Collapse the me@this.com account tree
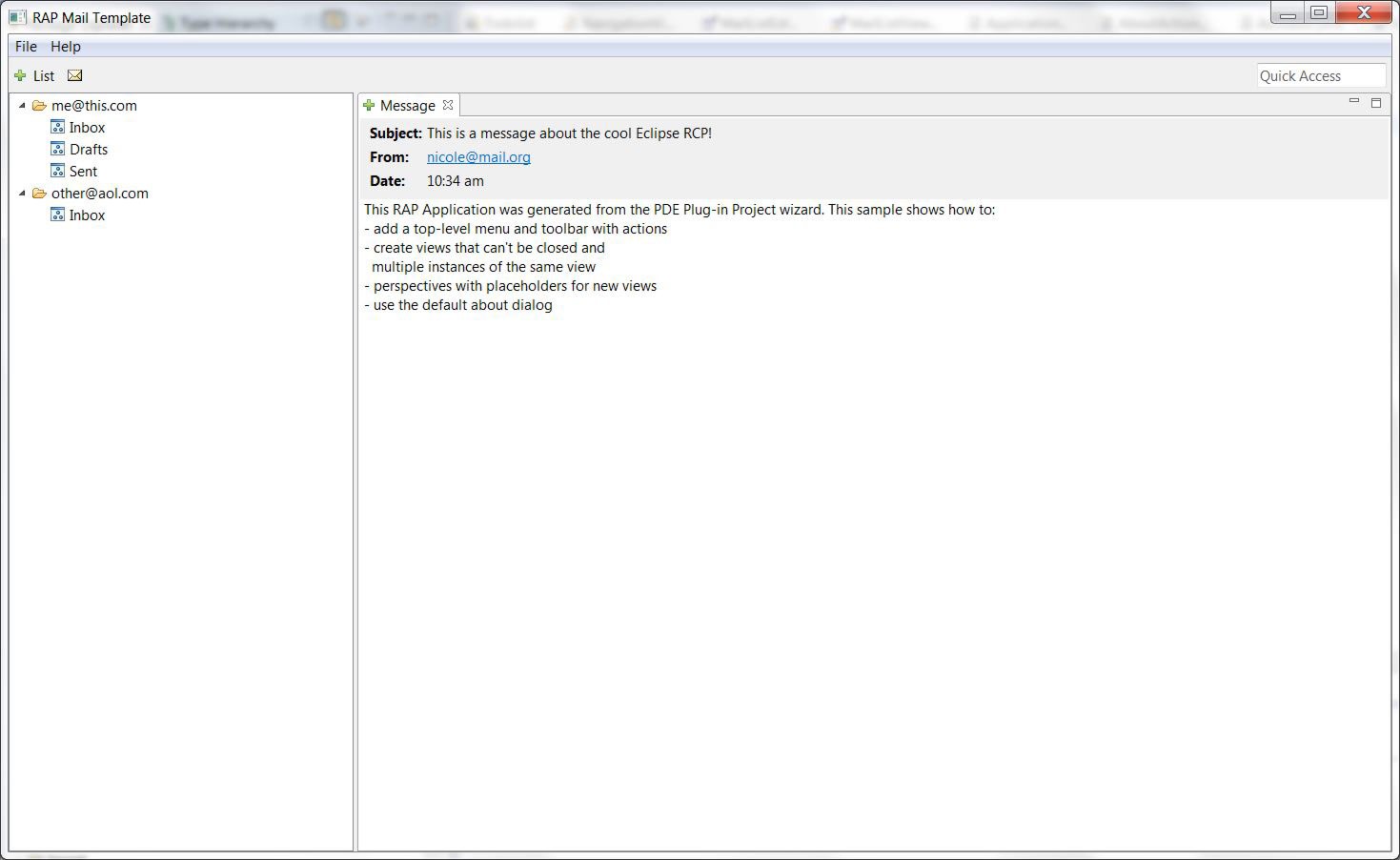Screen dimensions: 1400x860 click(22, 106)
